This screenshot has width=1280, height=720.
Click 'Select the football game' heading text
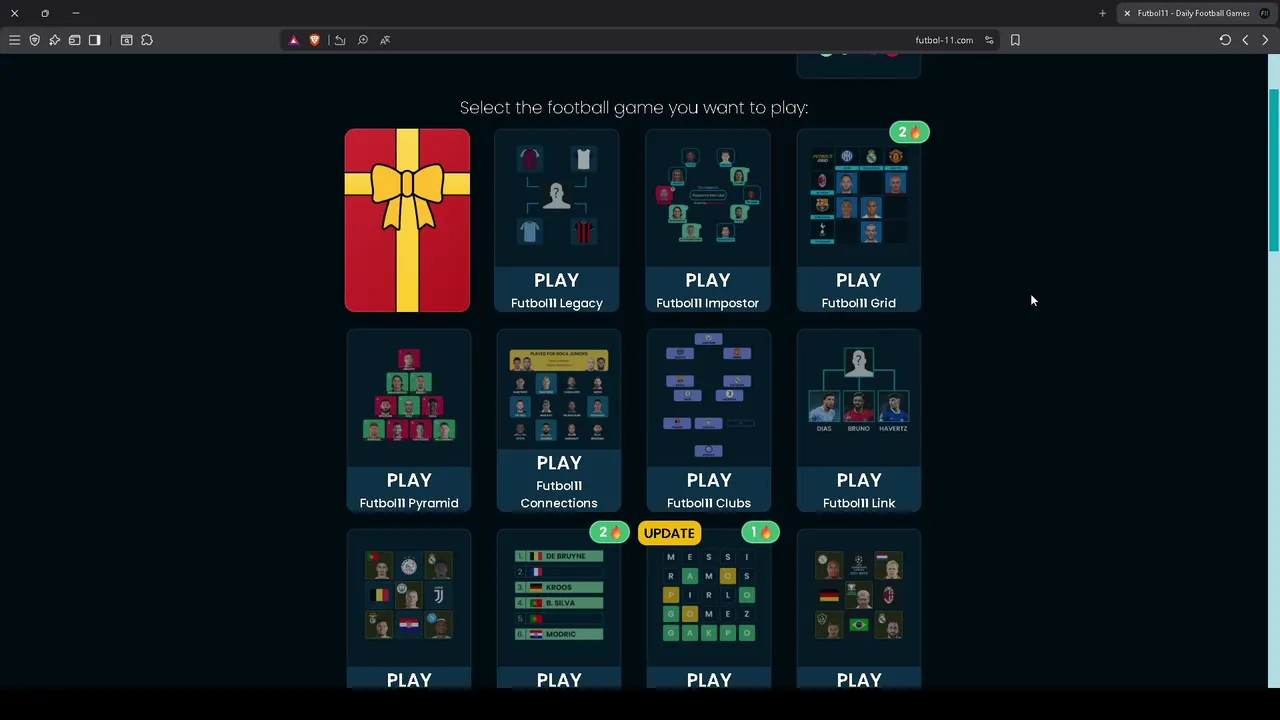point(634,107)
